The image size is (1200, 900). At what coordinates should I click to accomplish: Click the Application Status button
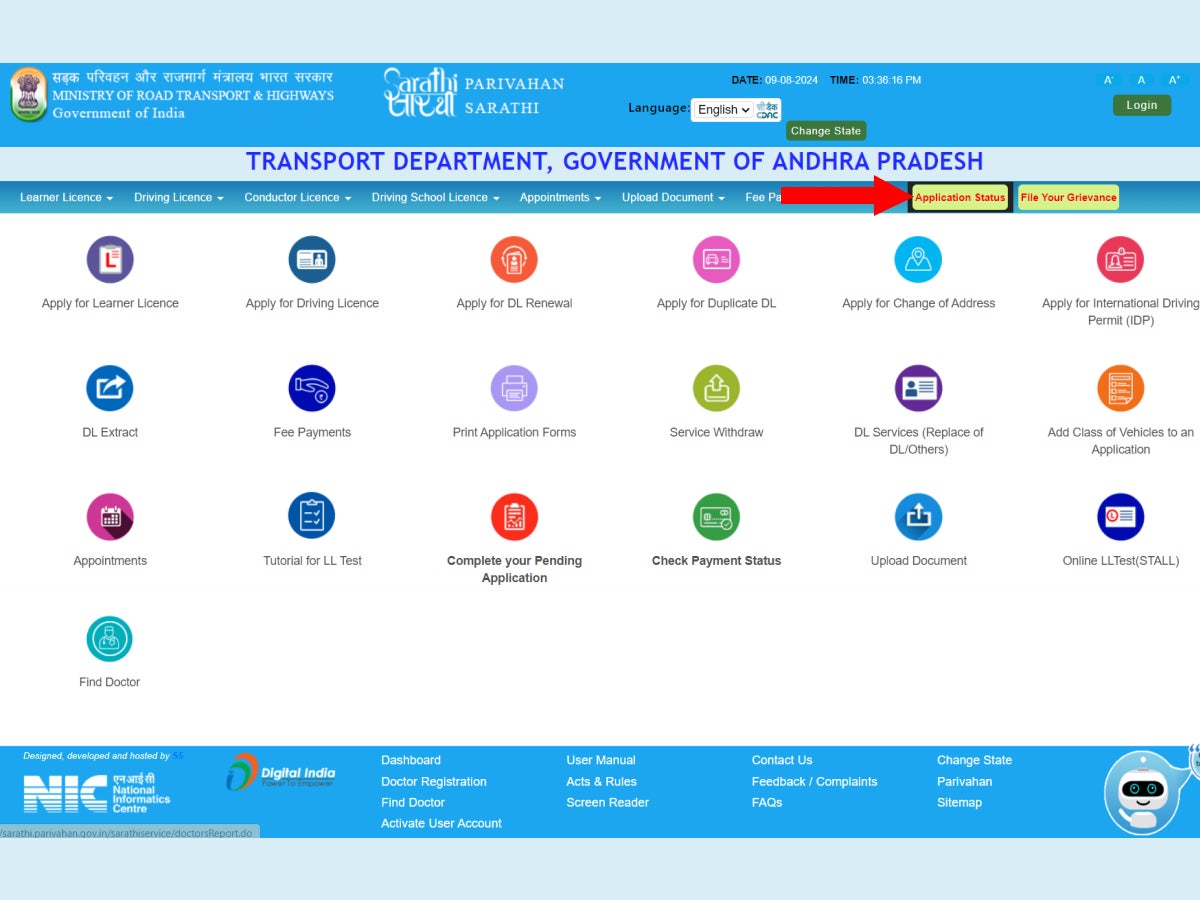[x=960, y=198]
